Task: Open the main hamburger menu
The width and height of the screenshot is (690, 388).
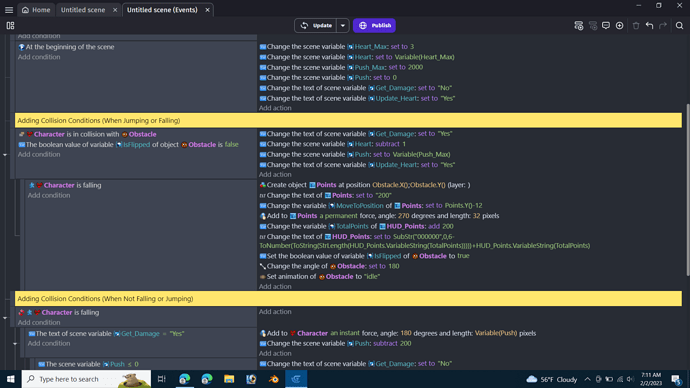Action: (9, 10)
